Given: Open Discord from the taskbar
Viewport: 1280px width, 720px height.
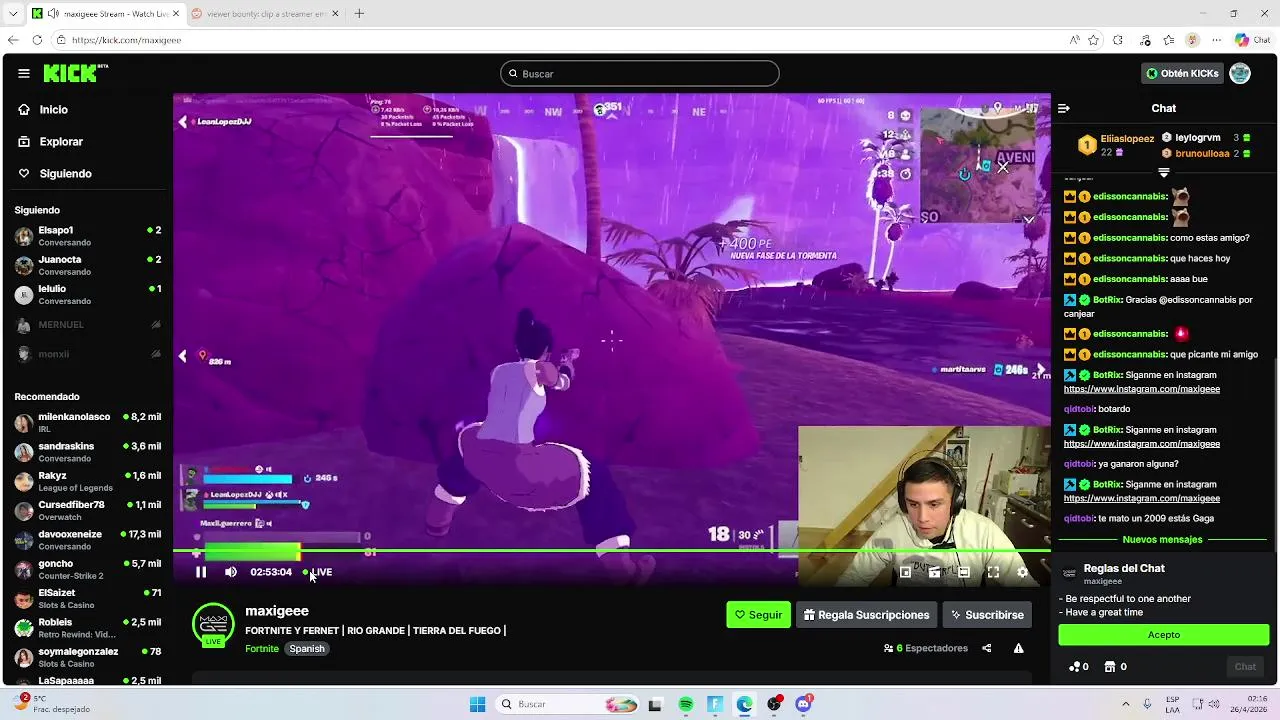Looking at the screenshot, I should point(804,704).
